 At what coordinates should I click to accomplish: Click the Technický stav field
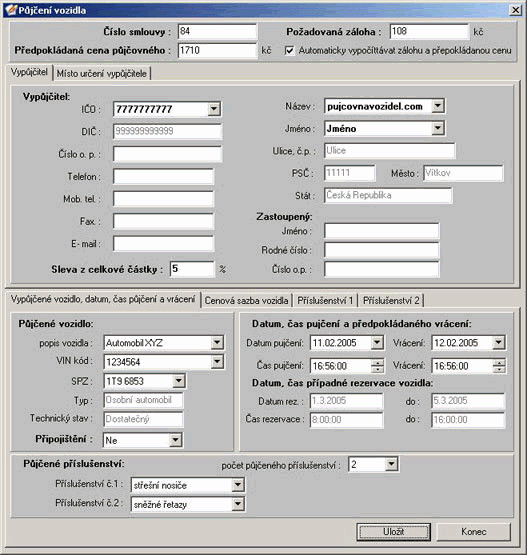(143, 419)
